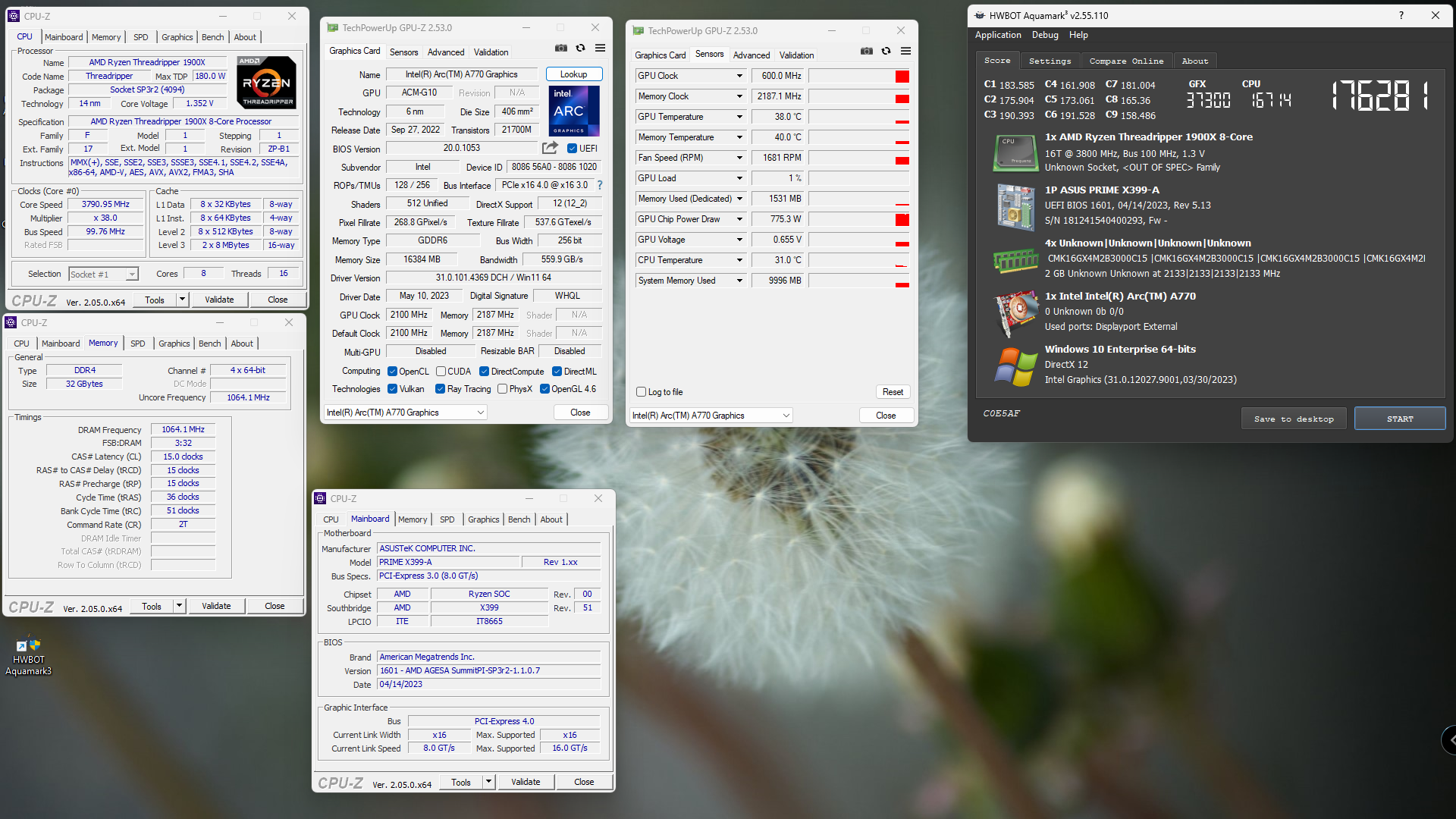Toggle the DirectML checkbox
The height and width of the screenshot is (819, 1456).
557,372
